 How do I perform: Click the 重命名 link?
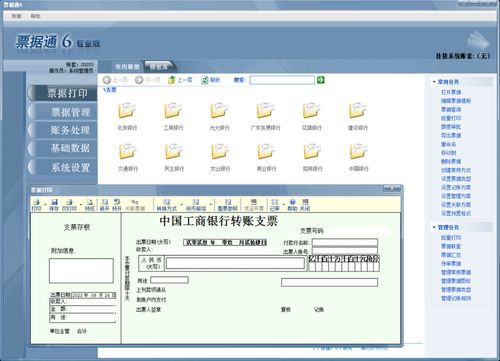coord(449,144)
